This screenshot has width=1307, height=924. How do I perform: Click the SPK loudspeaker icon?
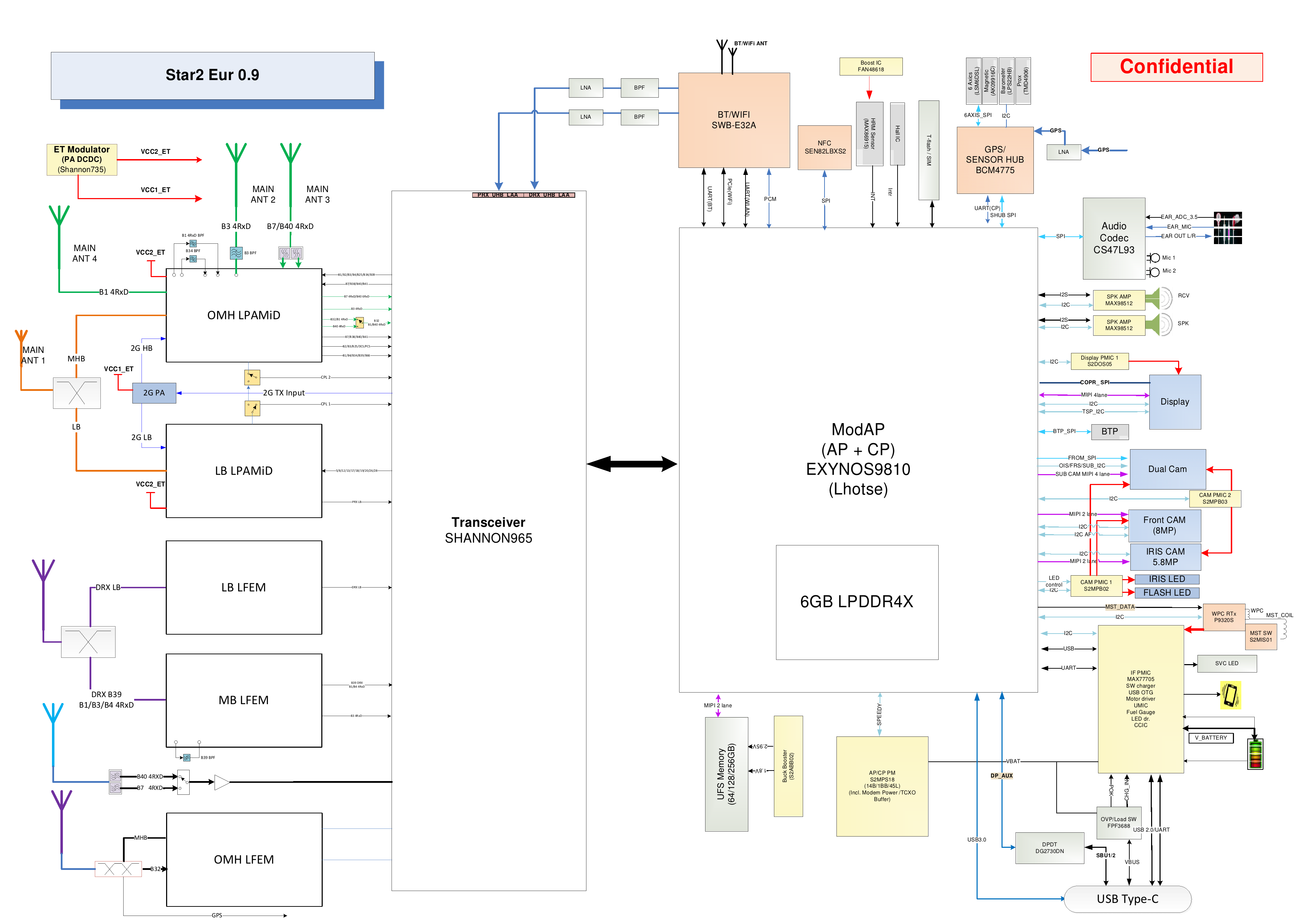click(1158, 324)
